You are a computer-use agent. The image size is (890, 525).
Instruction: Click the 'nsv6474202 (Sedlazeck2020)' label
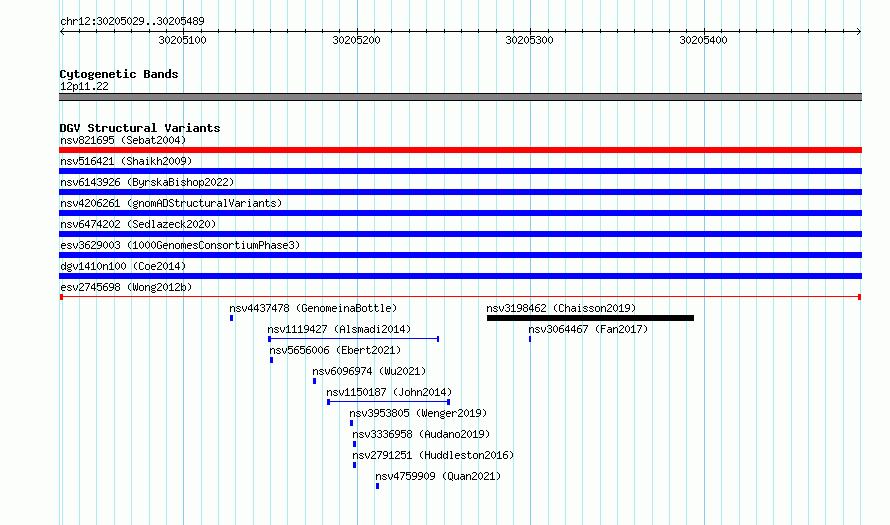click(x=138, y=224)
